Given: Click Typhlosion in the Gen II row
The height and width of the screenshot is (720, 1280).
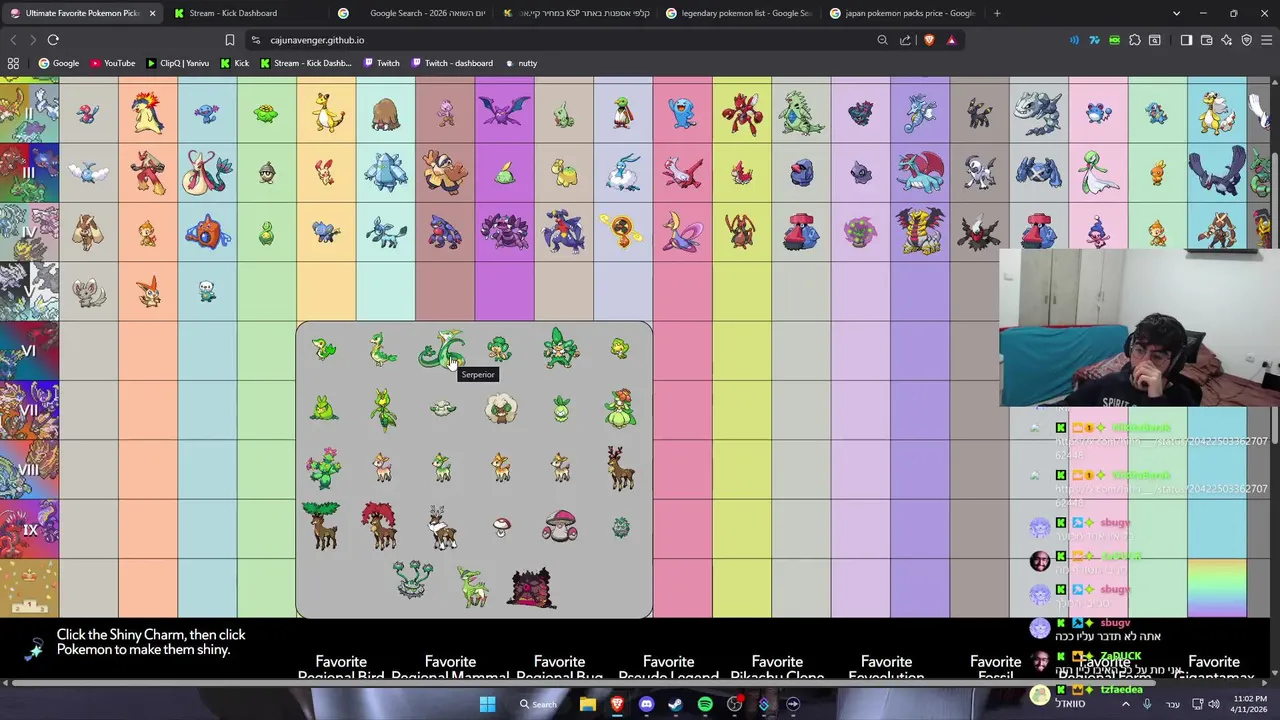Looking at the screenshot, I should click(147, 111).
